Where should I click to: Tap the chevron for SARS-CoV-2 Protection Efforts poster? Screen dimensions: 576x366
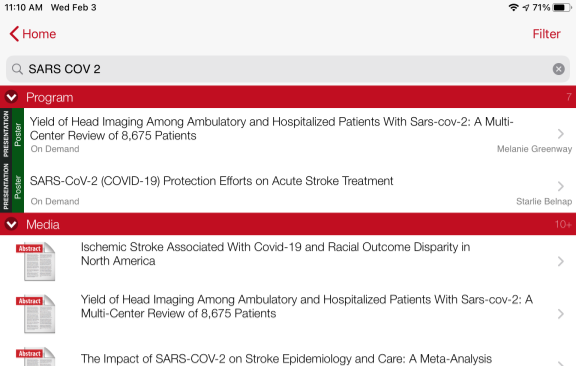click(560, 186)
